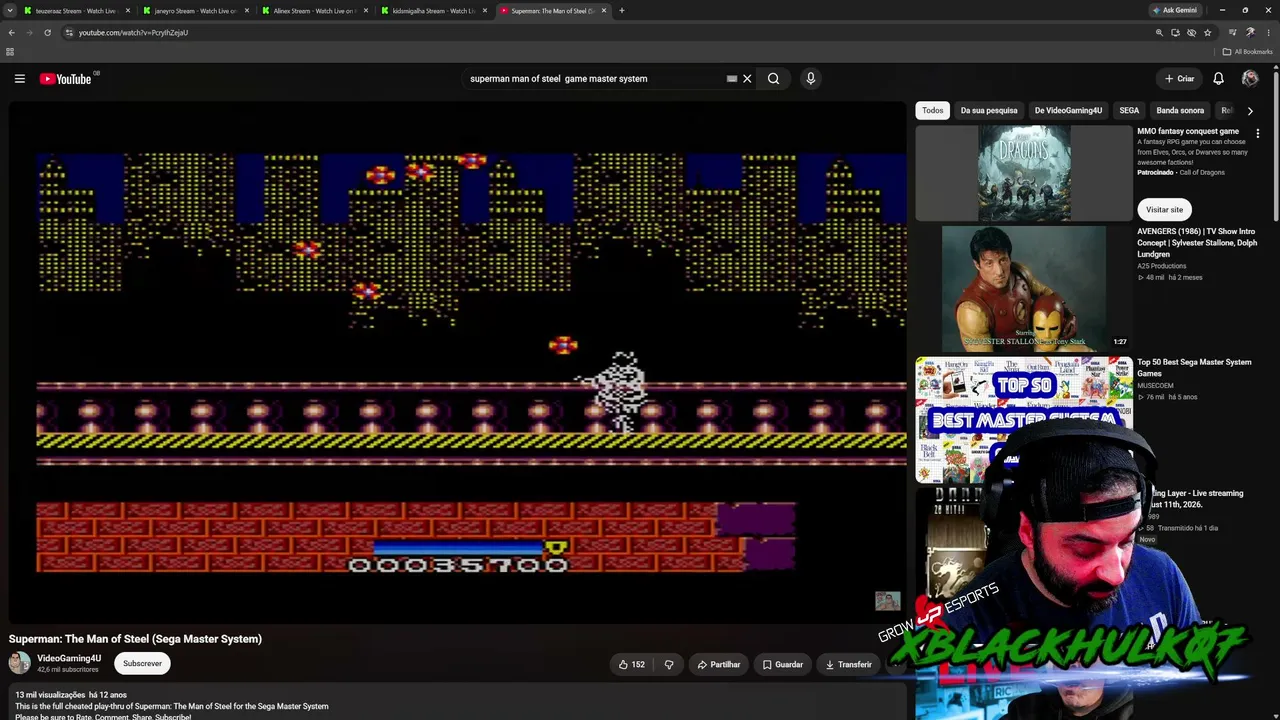Screen dimensions: 1280x720
Task: View site information for youtube.com
Action: (69, 32)
